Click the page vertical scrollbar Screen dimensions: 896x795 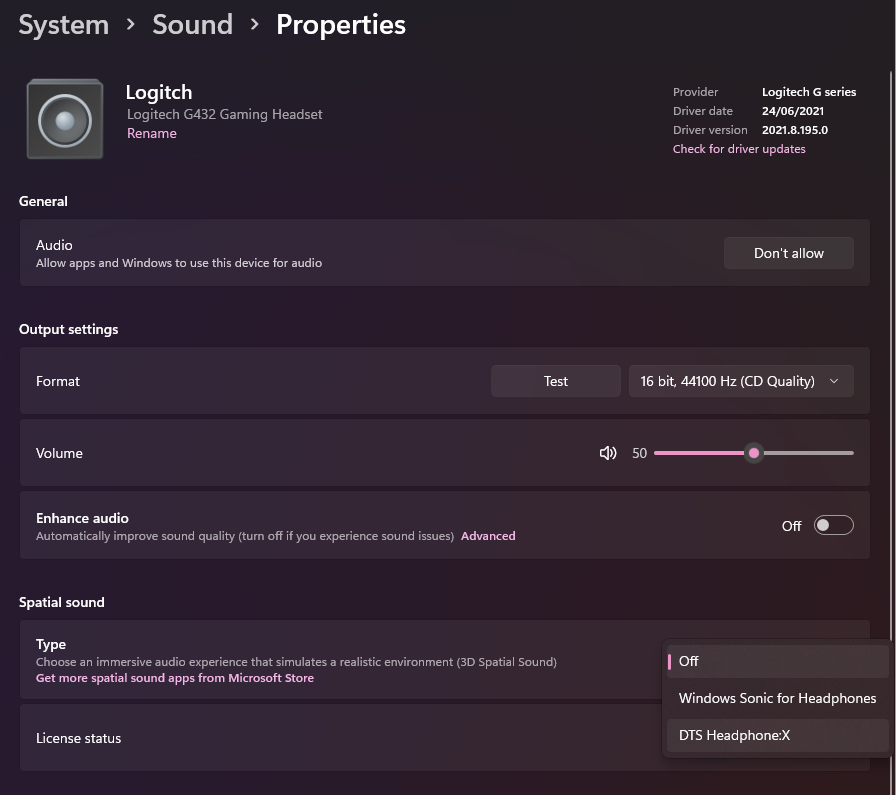pos(891,354)
